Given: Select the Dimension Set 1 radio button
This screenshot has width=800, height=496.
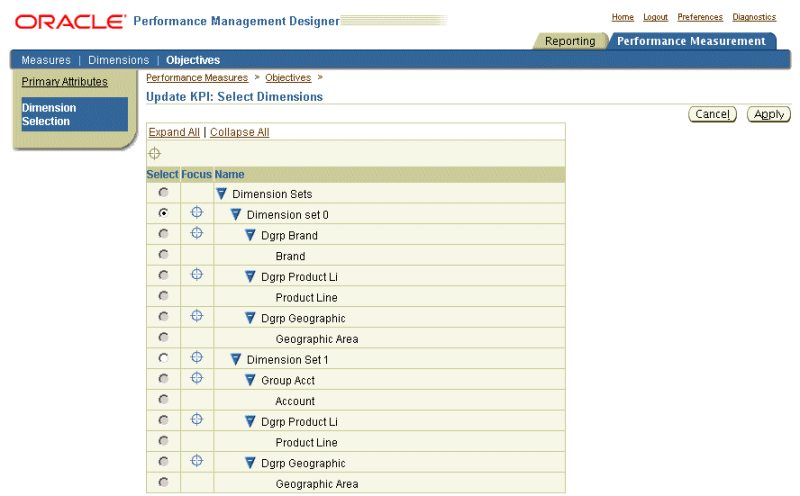Looking at the screenshot, I should click(163, 358).
